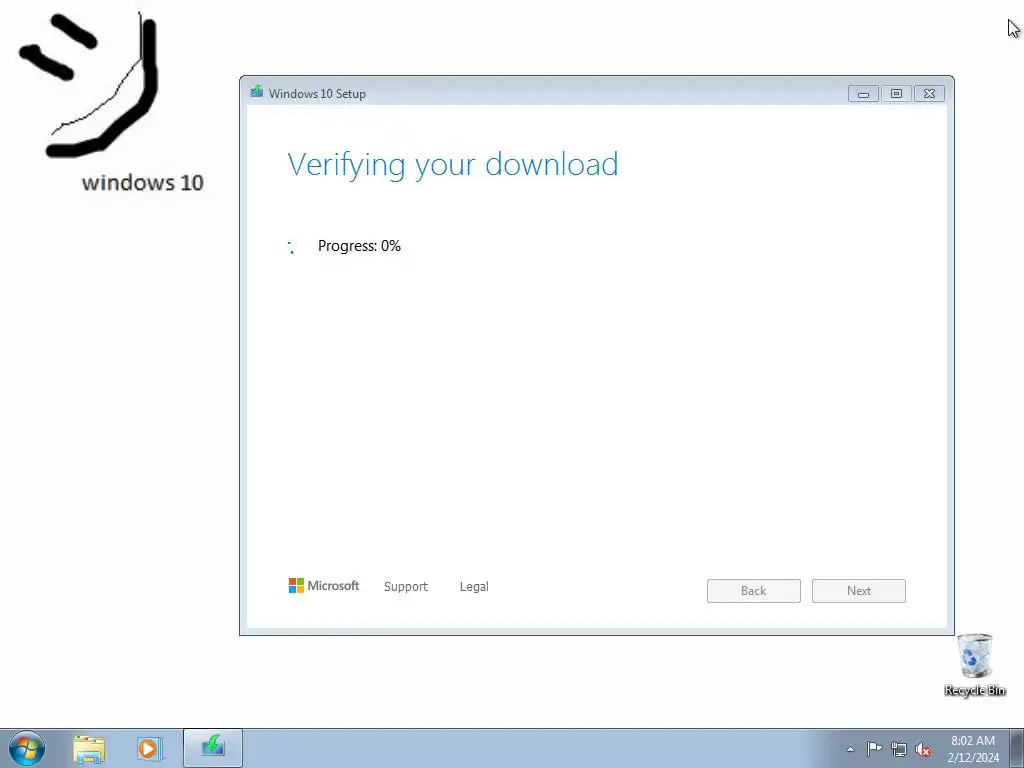The width and height of the screenshot is (1024, 768).
Task: Open the clock showing 8:02 AM
Action: [x=973, y=749]
